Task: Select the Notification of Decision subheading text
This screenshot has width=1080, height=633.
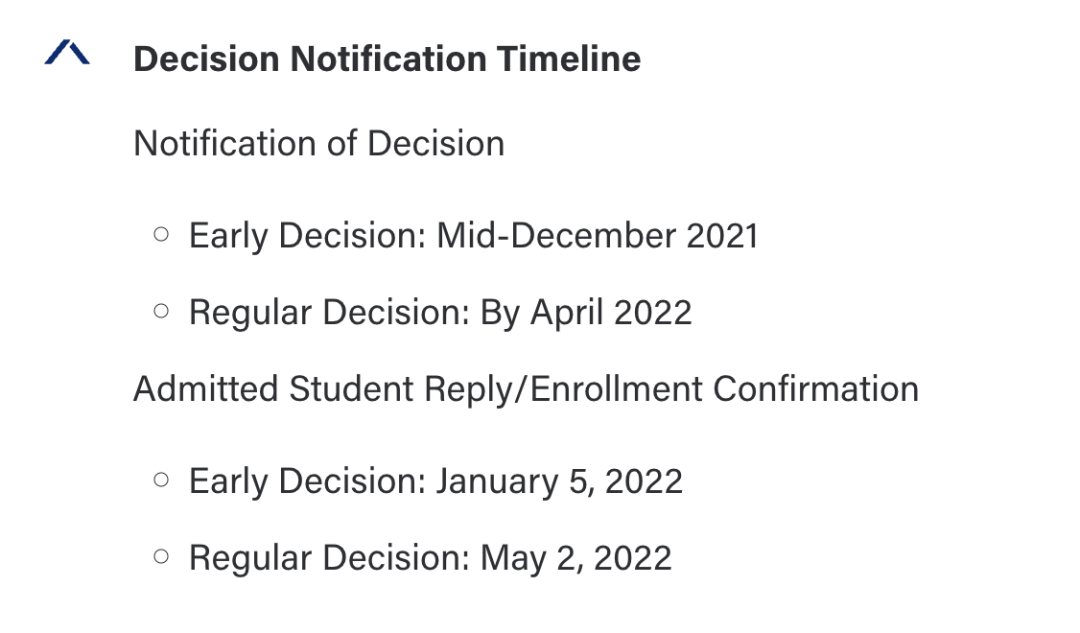Action: click(319, 143)
